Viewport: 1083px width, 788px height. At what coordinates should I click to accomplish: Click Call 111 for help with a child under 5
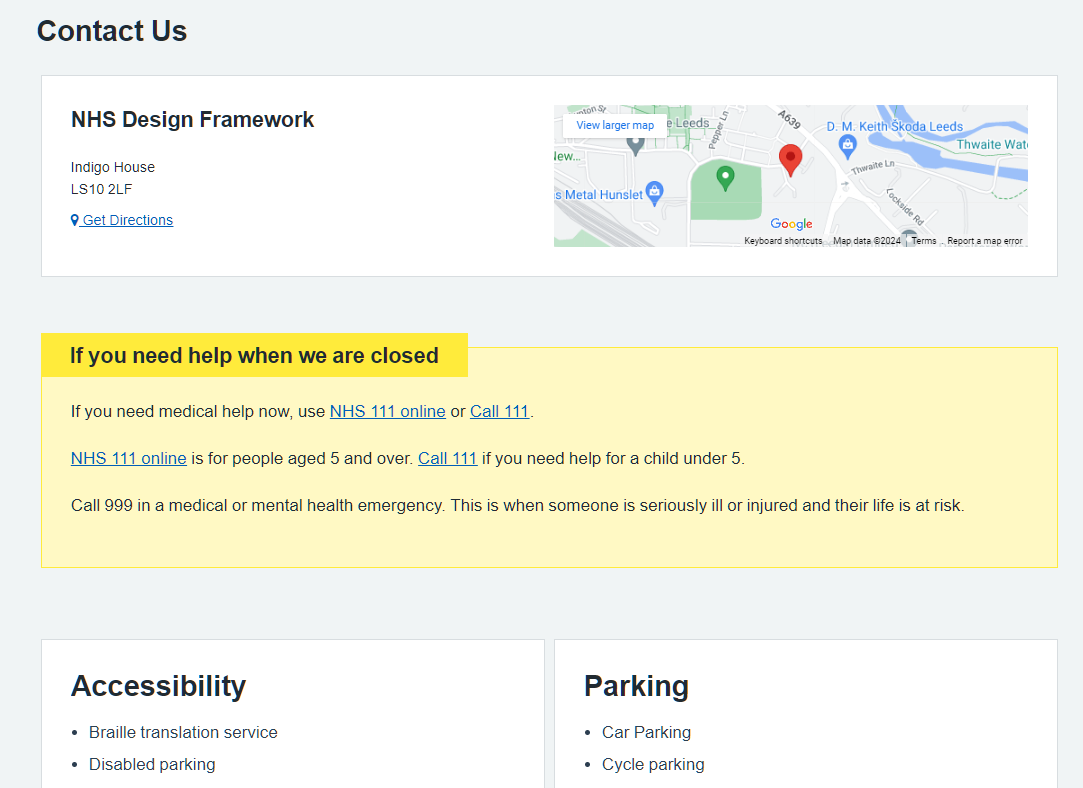click(447, 458)
